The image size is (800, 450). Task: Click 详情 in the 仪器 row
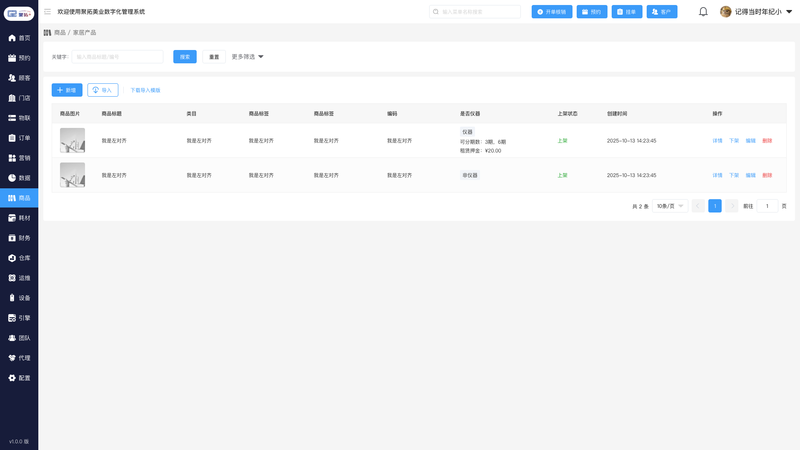(x=717, y=141)
